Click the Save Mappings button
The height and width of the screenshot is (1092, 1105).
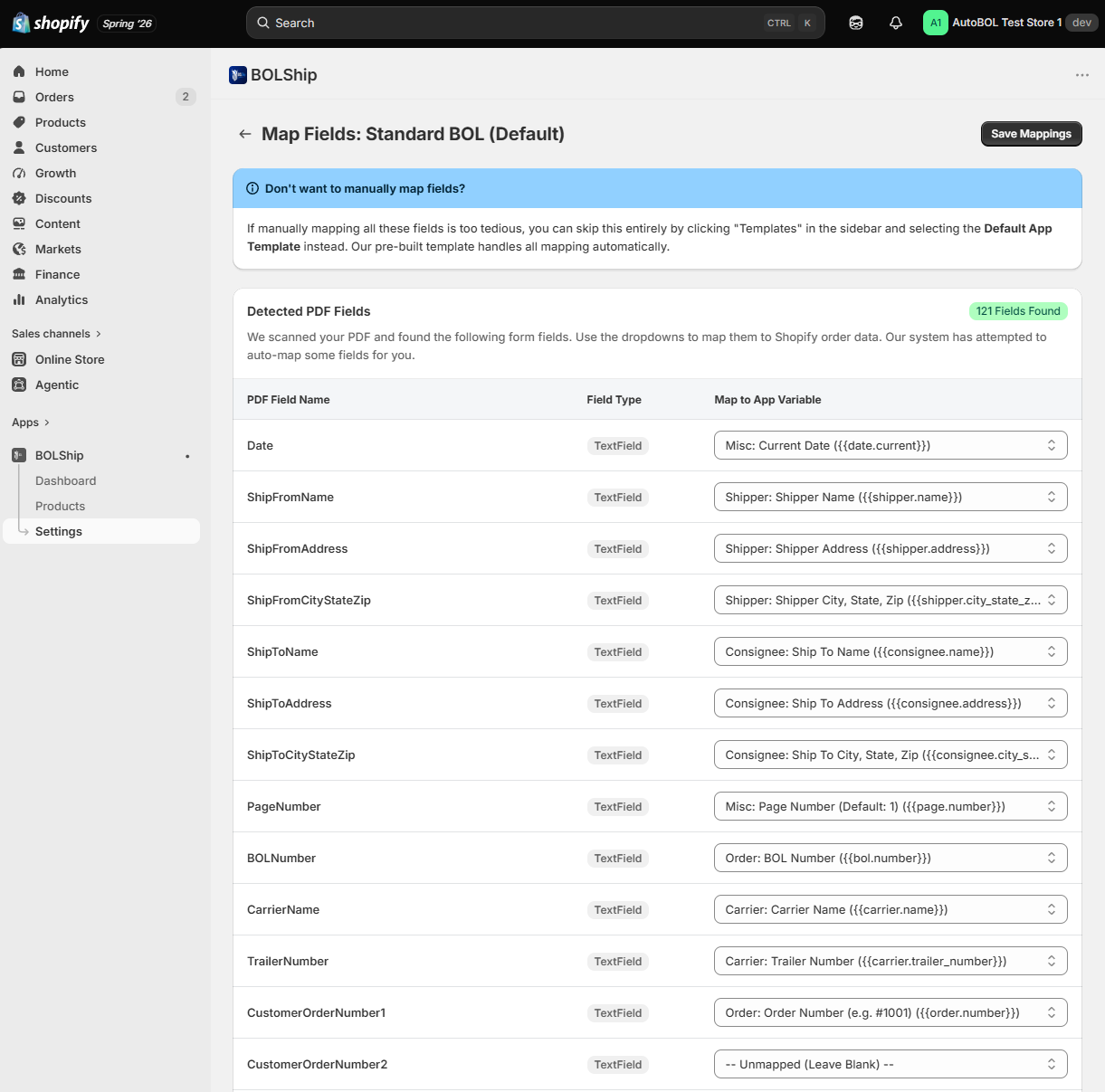tap(1031, 134)
